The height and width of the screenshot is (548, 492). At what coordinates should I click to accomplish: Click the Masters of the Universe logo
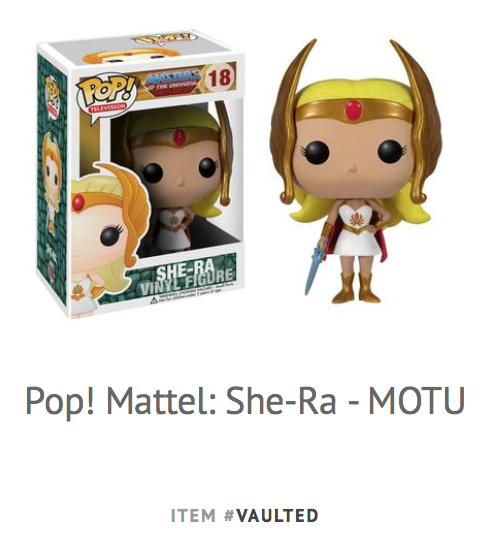point(173,80)
